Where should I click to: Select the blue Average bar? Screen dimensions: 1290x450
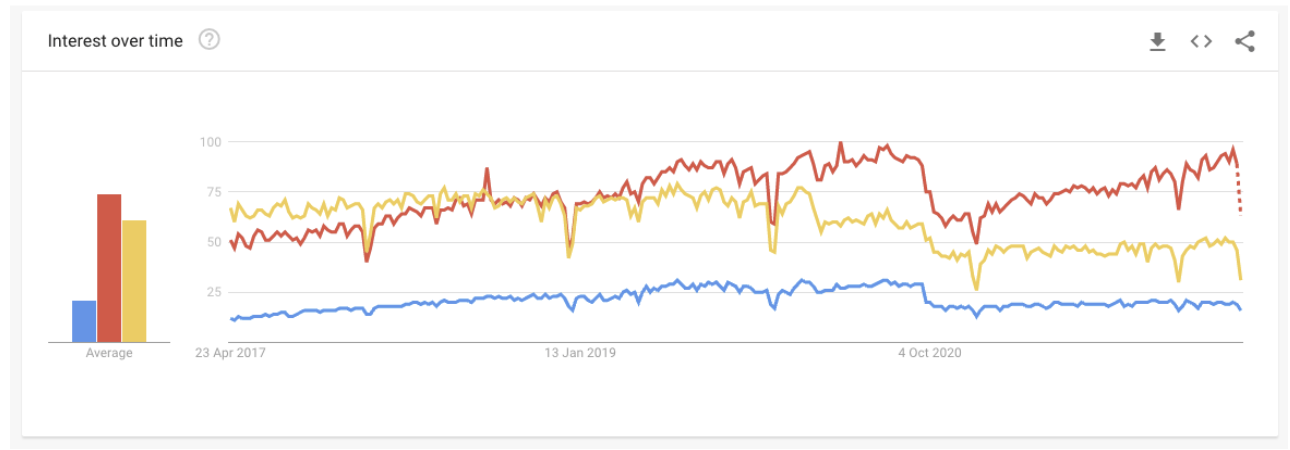pos(84,321)
